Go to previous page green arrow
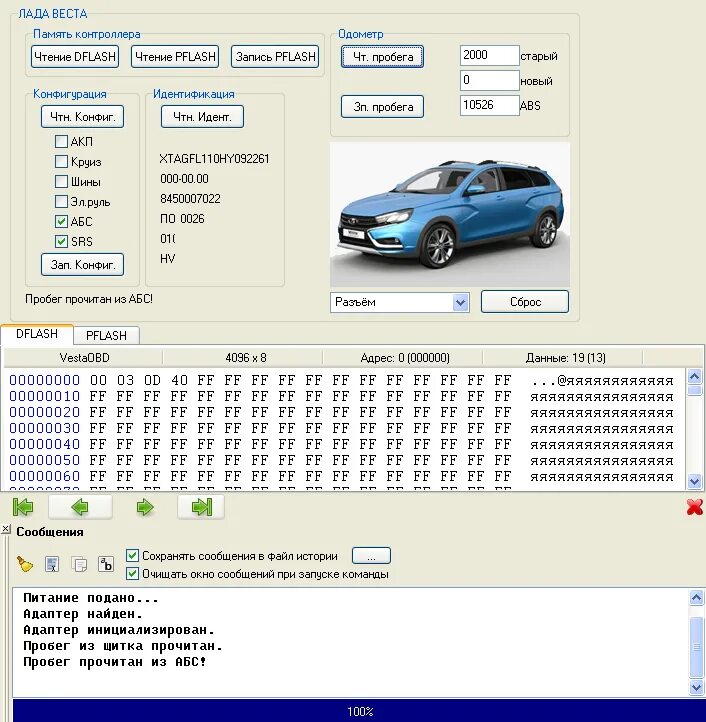The height and width of the screenshot is (722, 706). tap(80, 507)
